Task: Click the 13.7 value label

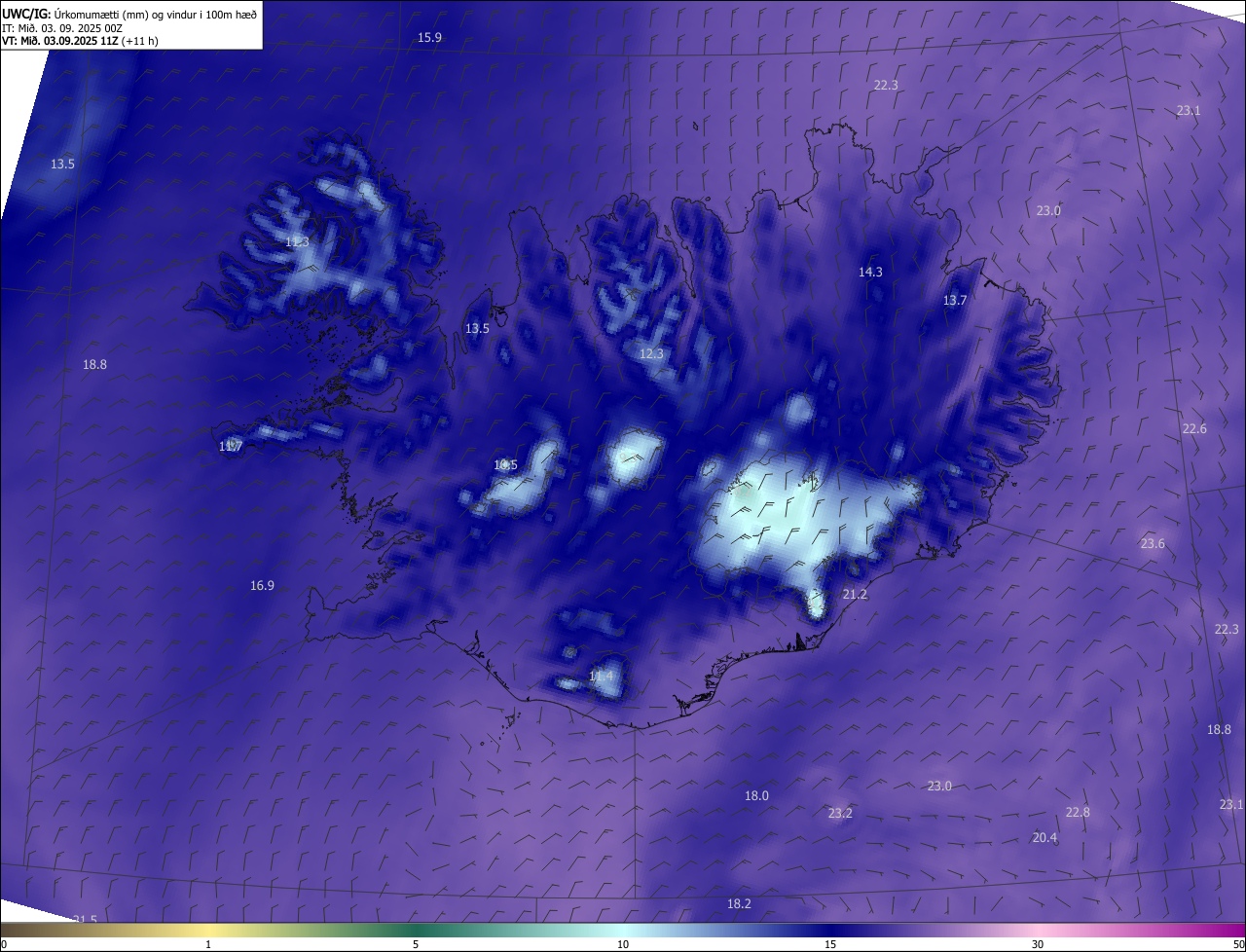Action: click(955, 300)
